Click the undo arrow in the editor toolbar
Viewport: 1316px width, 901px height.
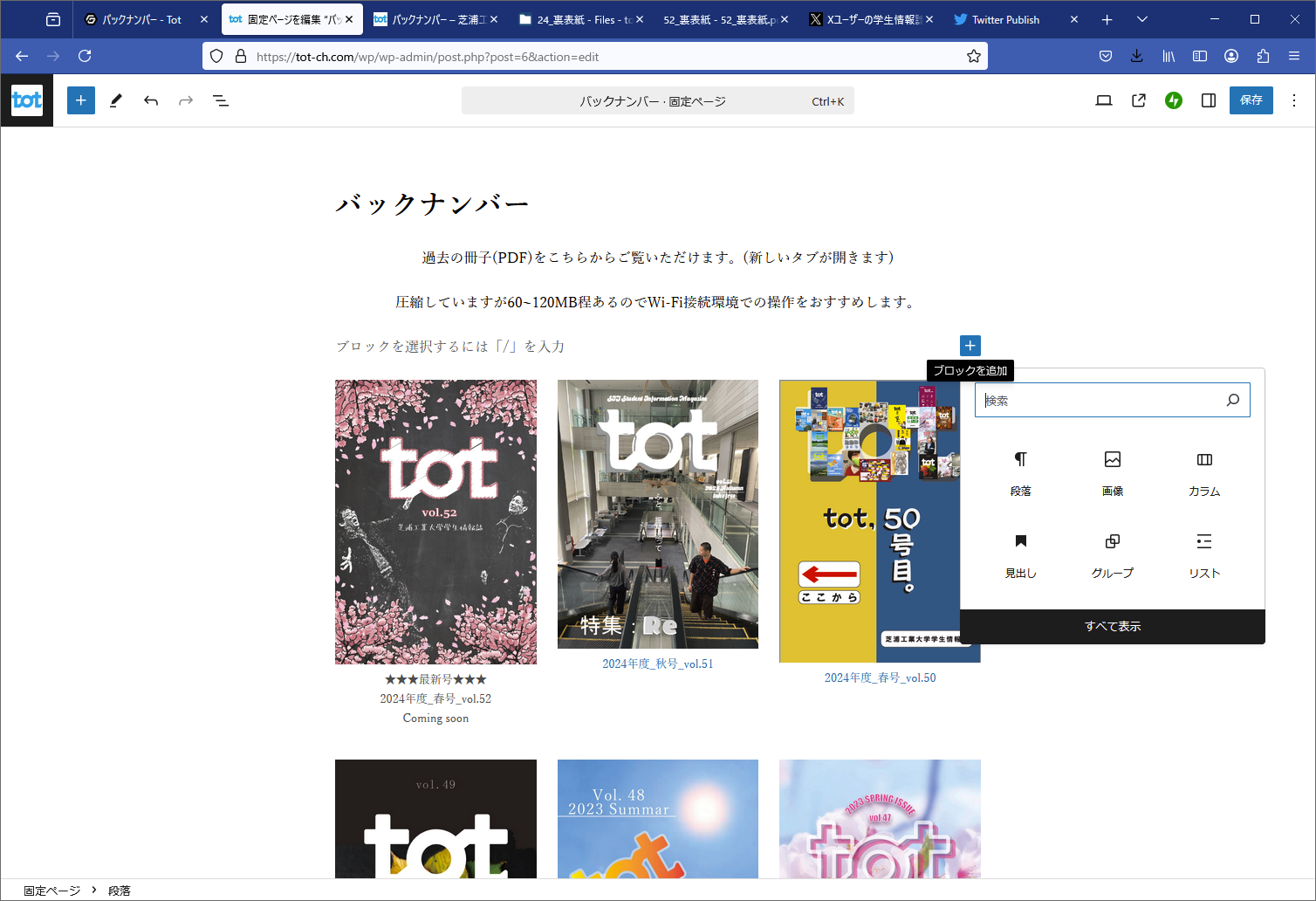150,100
